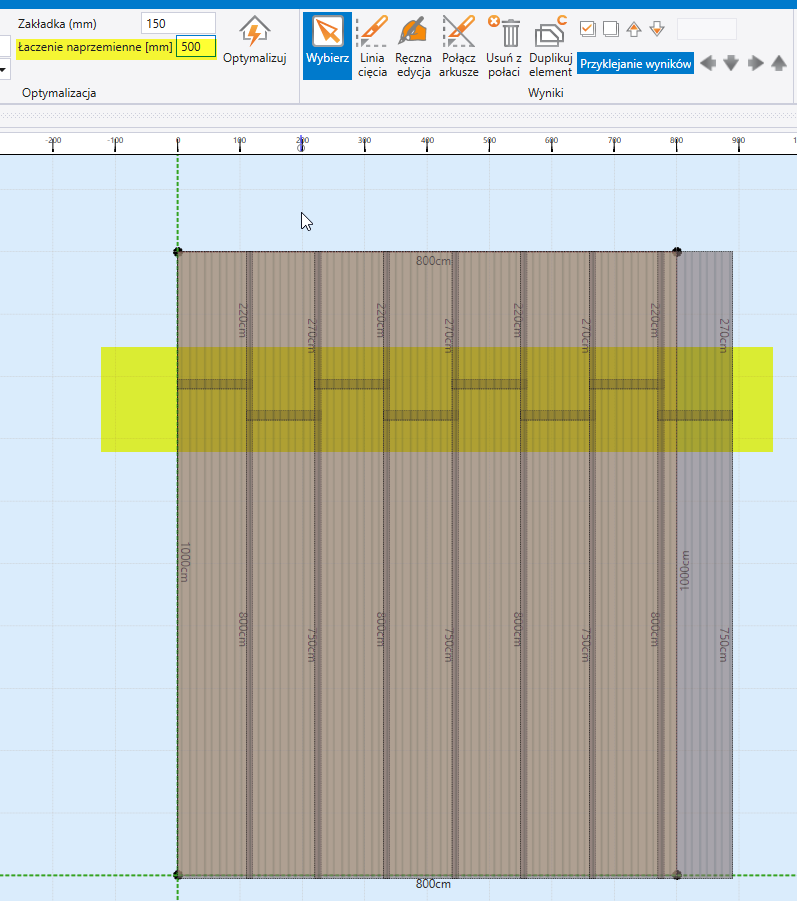This screenshot has width=797, height=901.
Task: Click the Optymalizuj lightning house icon
Action: (x=254, y=32)
